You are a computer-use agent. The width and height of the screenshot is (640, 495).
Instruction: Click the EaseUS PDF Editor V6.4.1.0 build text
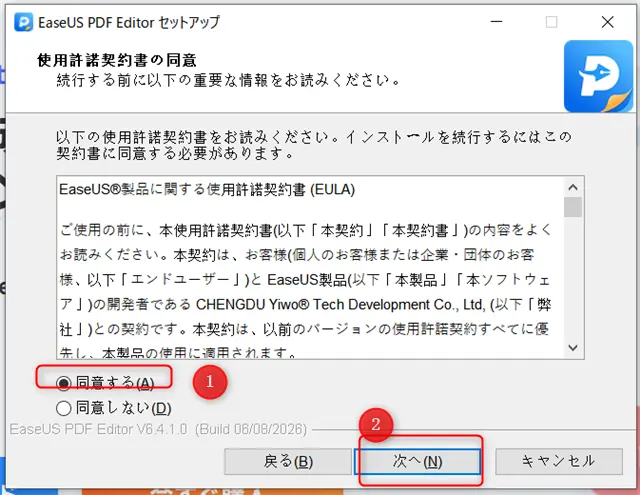coord(158,429)
